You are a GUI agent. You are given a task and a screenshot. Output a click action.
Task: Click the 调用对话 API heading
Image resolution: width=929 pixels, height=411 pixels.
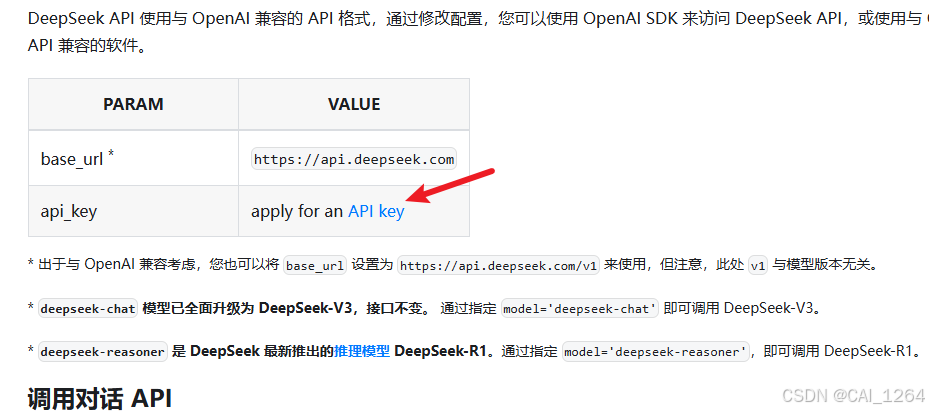pos(100,397)
